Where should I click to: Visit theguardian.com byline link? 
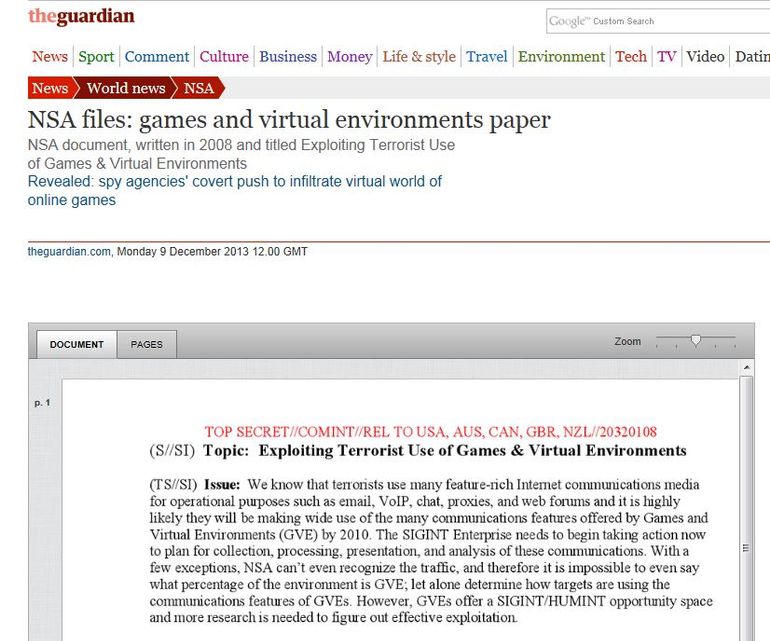68,252
